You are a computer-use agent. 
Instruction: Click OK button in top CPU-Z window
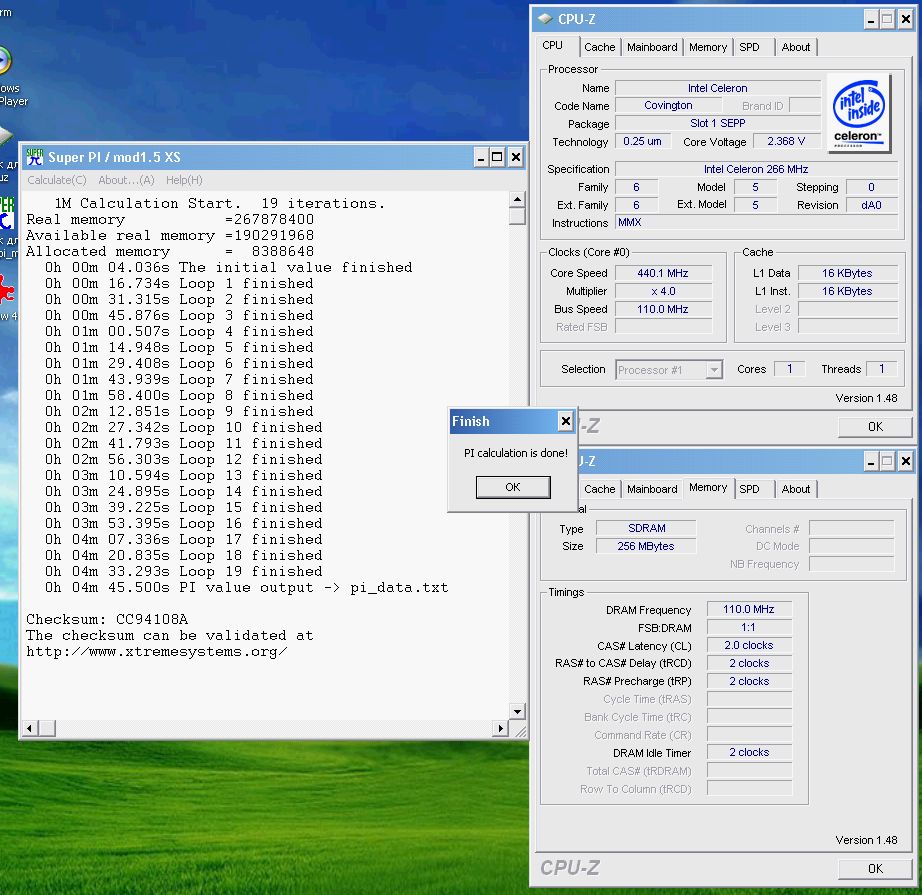[875, 426]
